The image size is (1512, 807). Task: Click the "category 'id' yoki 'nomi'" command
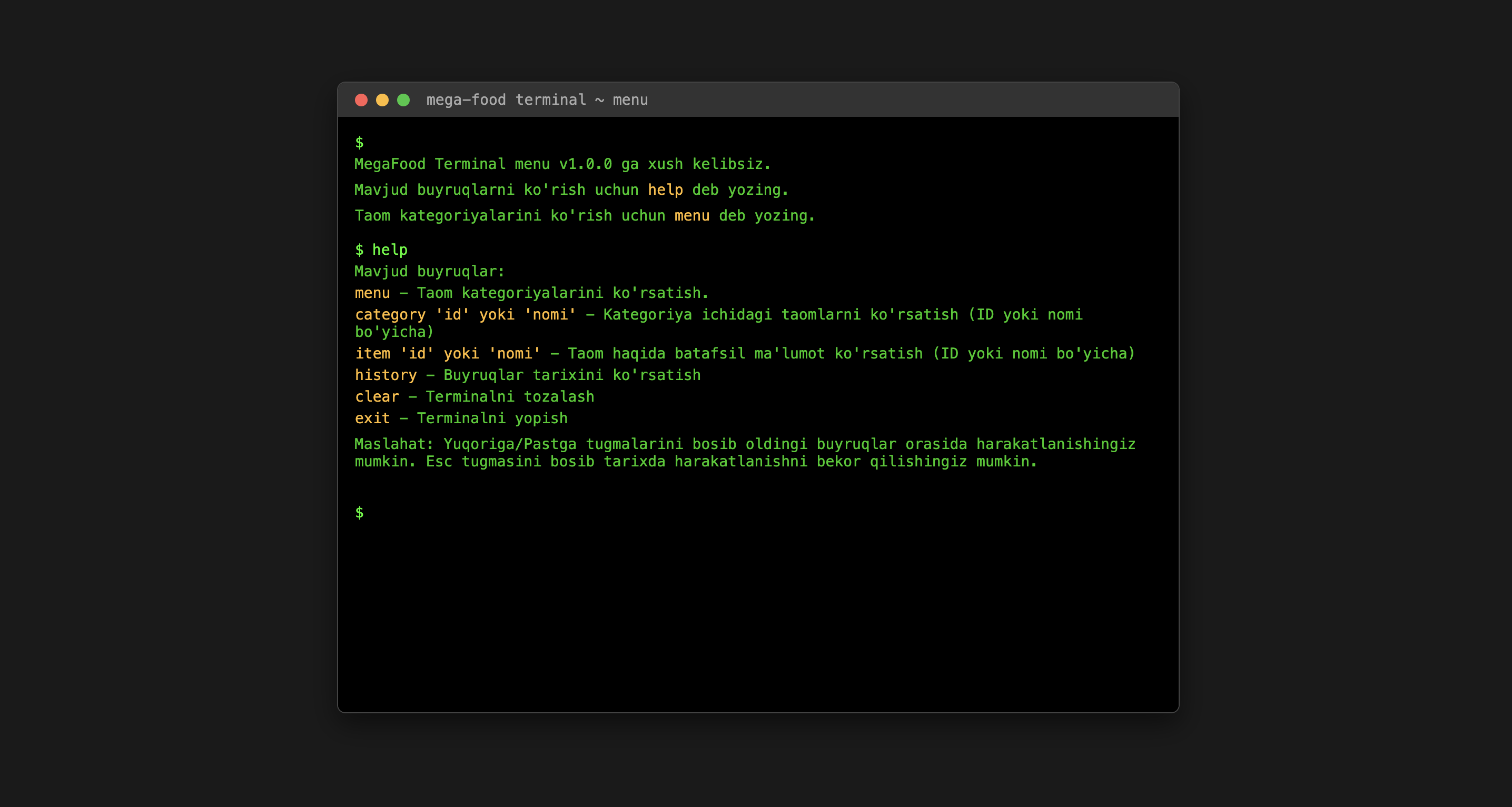pos(465,315)
